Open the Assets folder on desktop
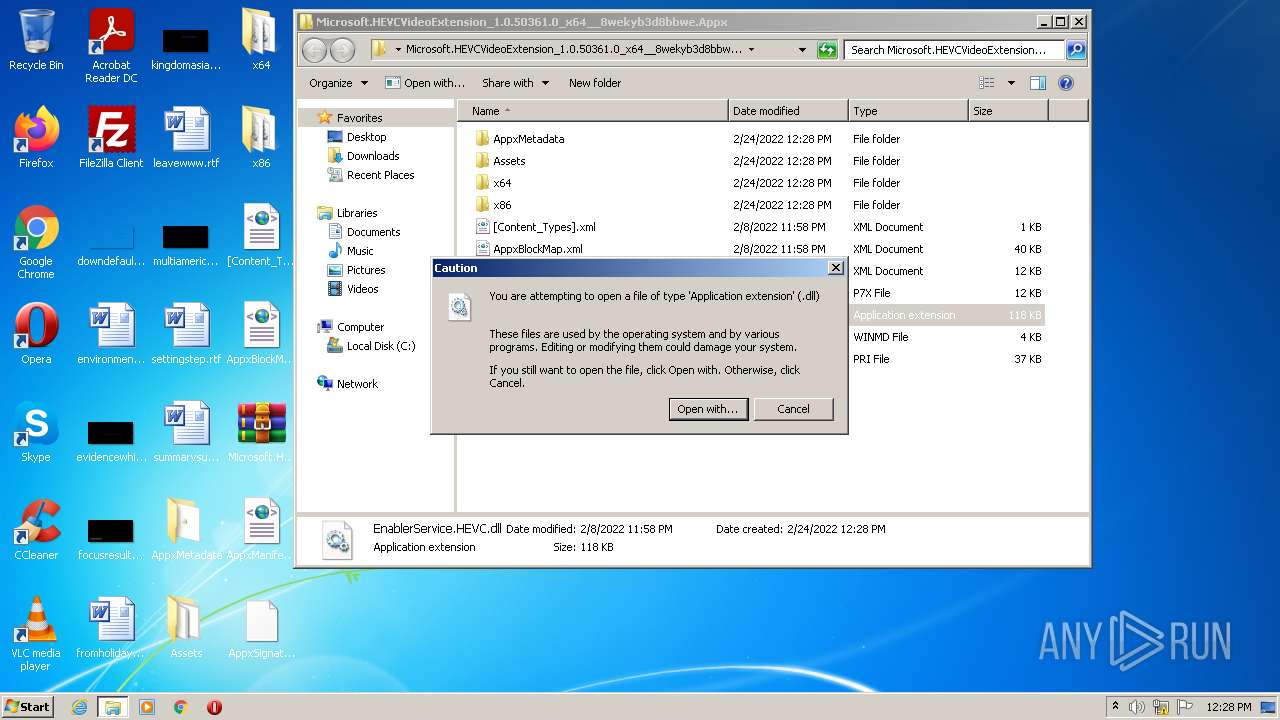The width and height of the screenshot is (1280, 720). 186,628
